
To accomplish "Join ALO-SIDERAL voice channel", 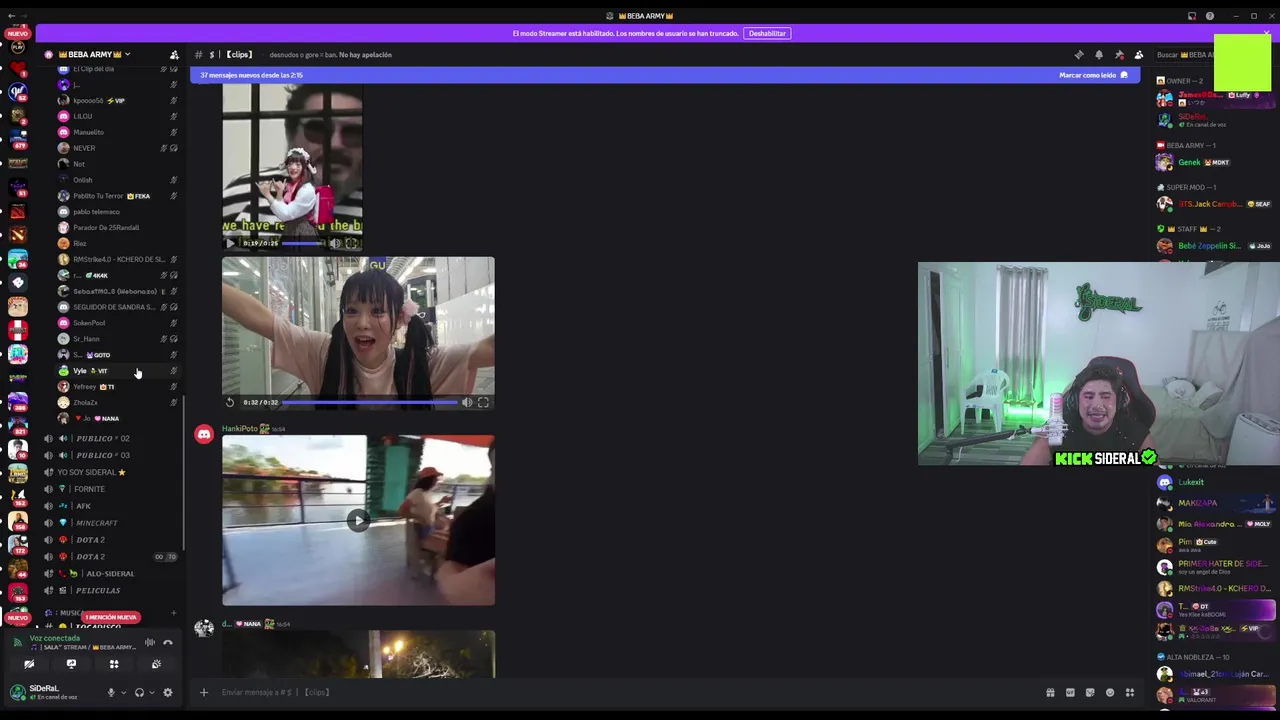I will click(109, 574).
